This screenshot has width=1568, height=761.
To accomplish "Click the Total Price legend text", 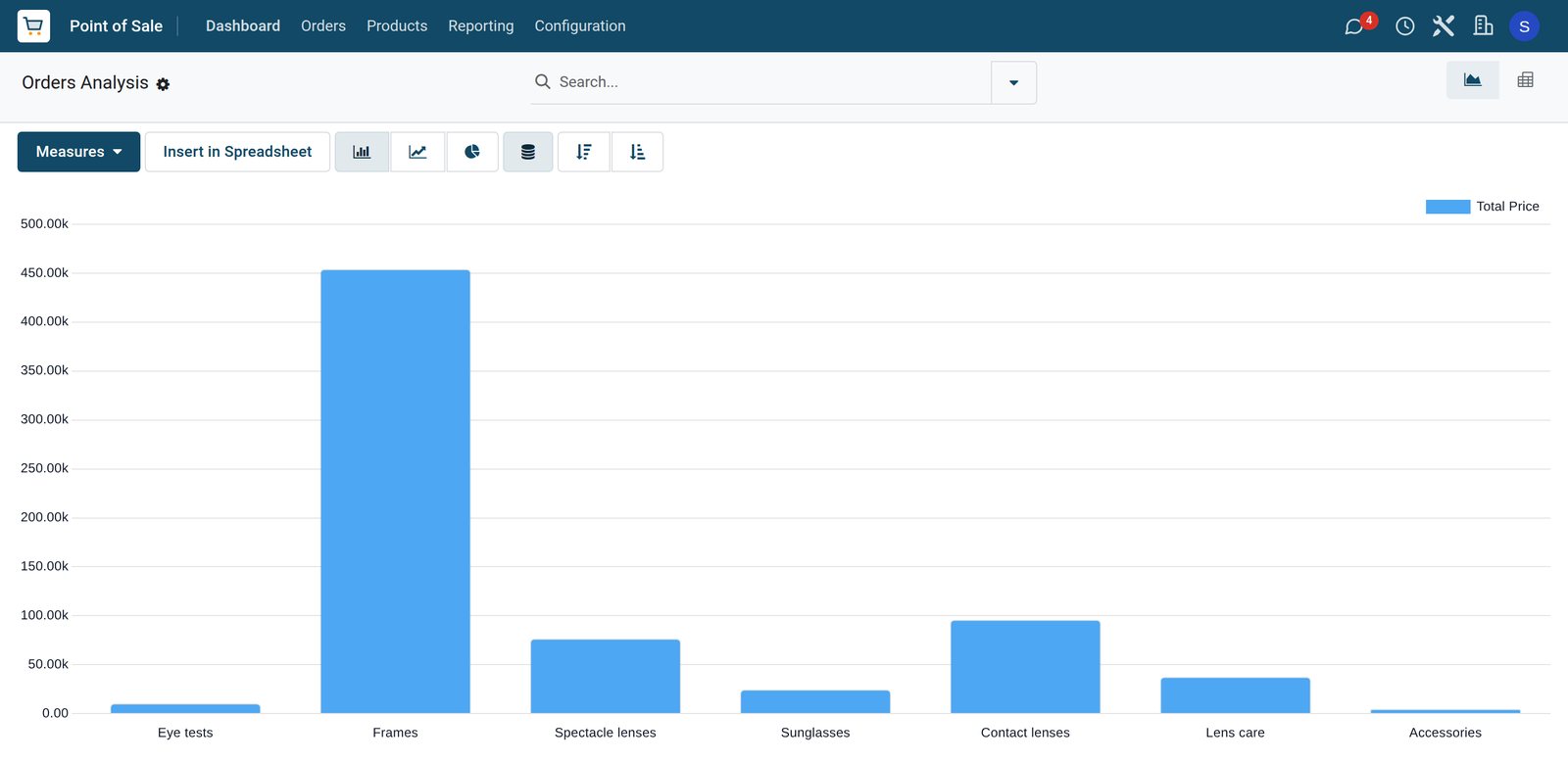I will pos(1507,207).
